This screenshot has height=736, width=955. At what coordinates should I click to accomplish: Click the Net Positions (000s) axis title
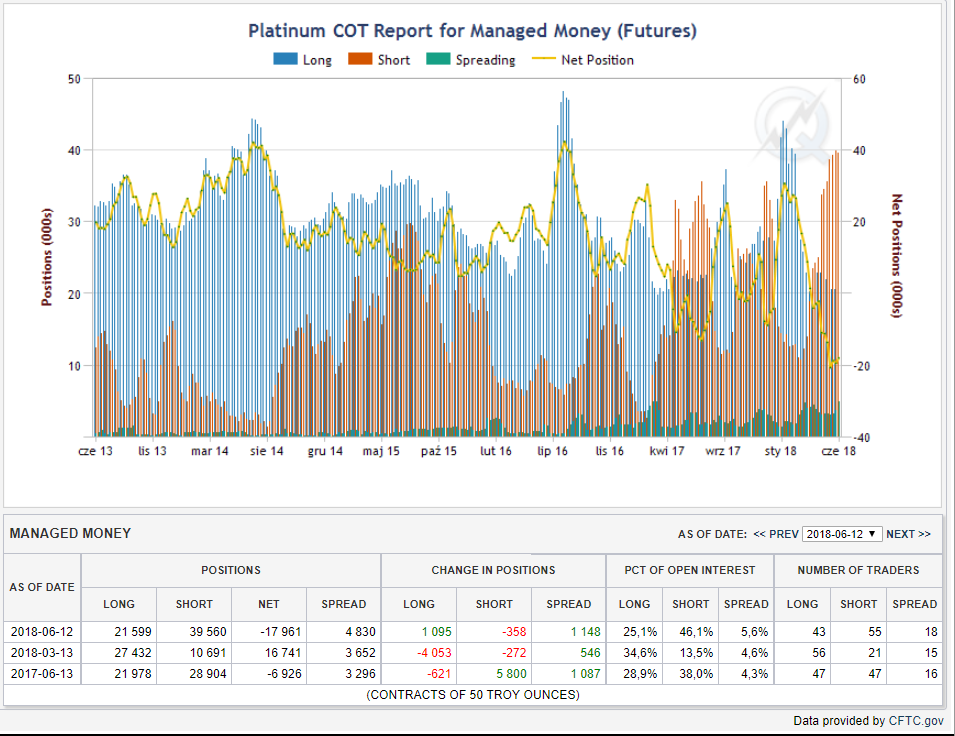[x=897, y=256]
